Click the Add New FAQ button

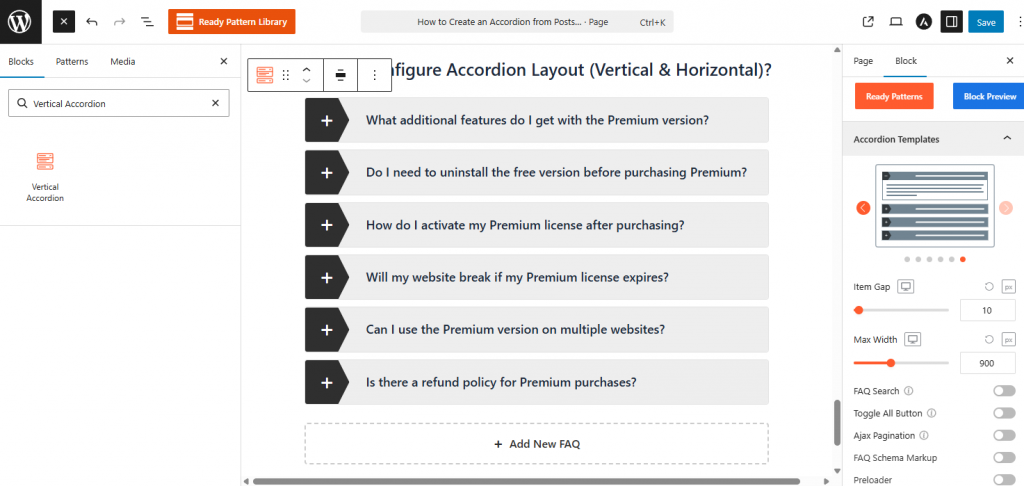point(536,444)
